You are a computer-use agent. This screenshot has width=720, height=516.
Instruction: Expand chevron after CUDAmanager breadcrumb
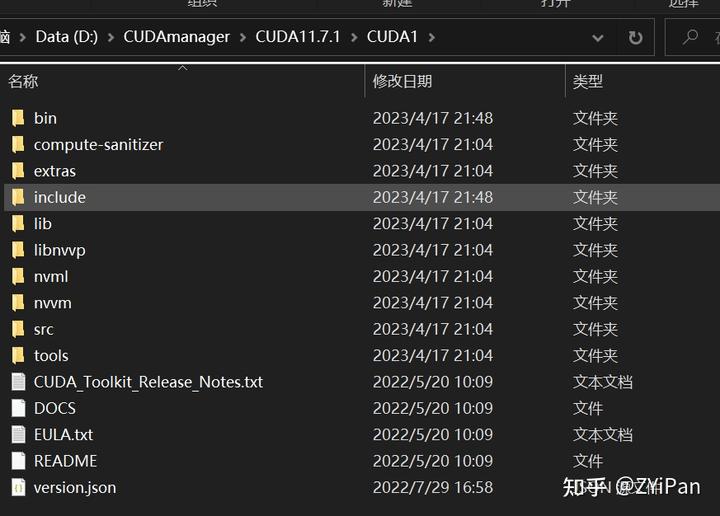243,37
